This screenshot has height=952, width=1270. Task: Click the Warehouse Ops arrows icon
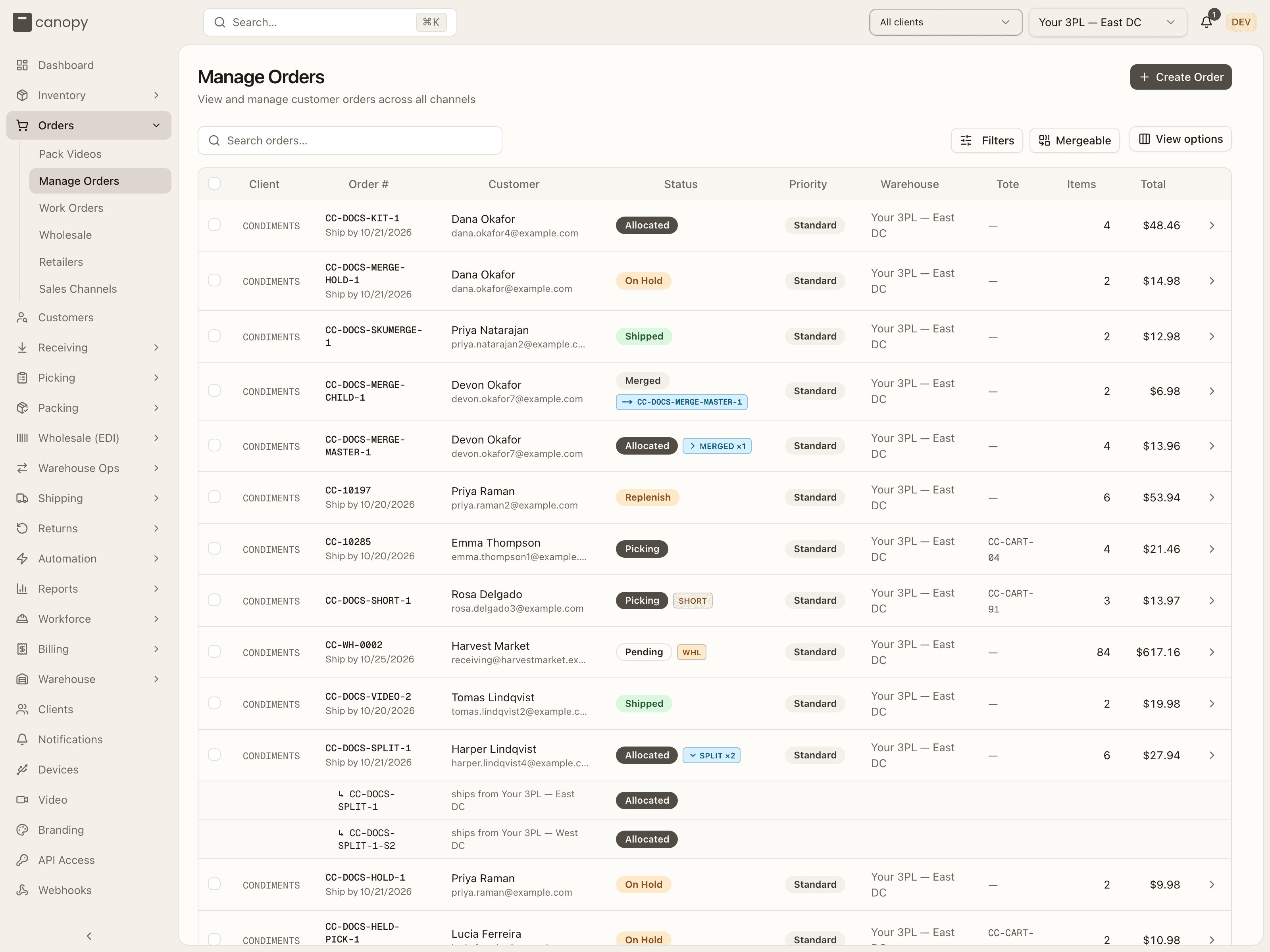click(22, 468)
